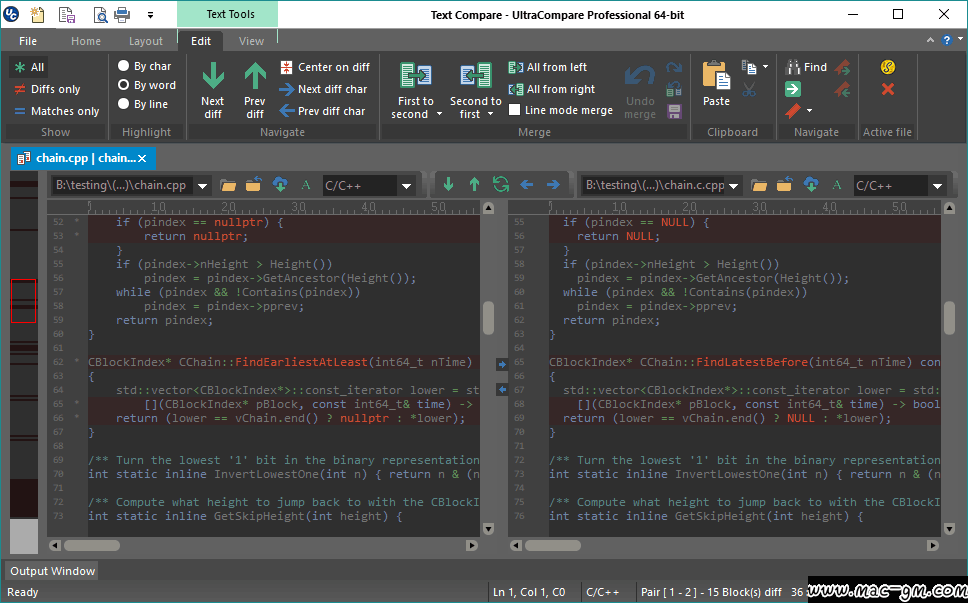
Task: Open the File menu tab
Action: coord(28,41)
